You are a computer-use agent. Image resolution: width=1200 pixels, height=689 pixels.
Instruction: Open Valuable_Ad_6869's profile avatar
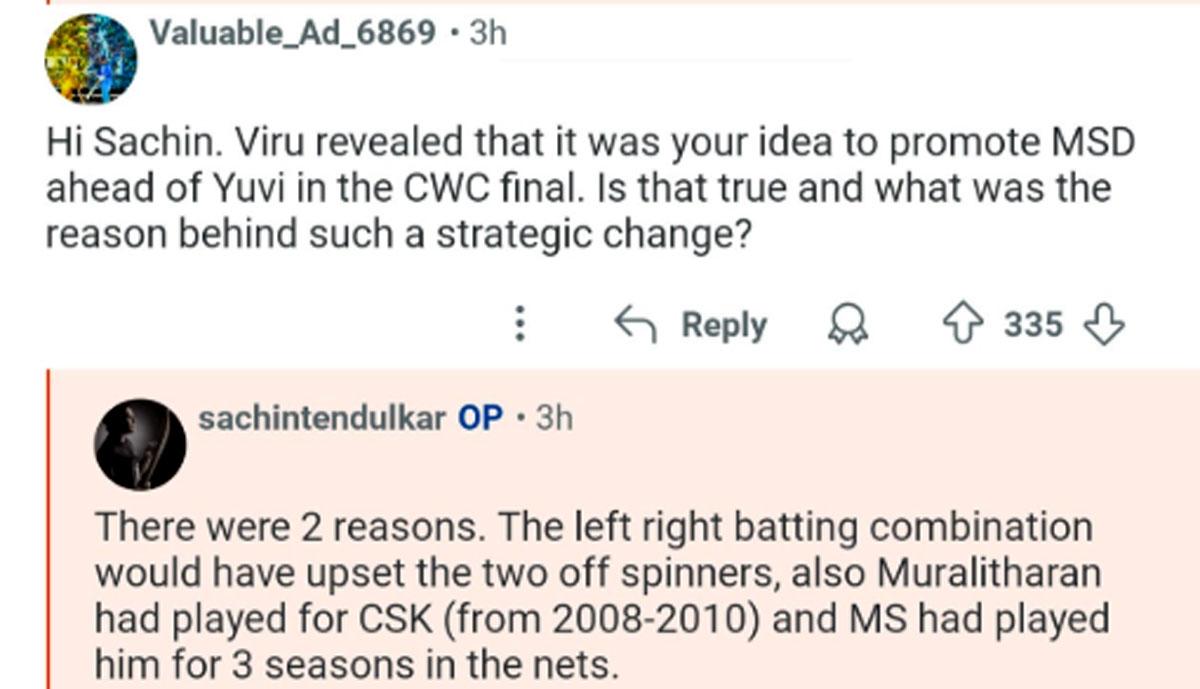90,57
